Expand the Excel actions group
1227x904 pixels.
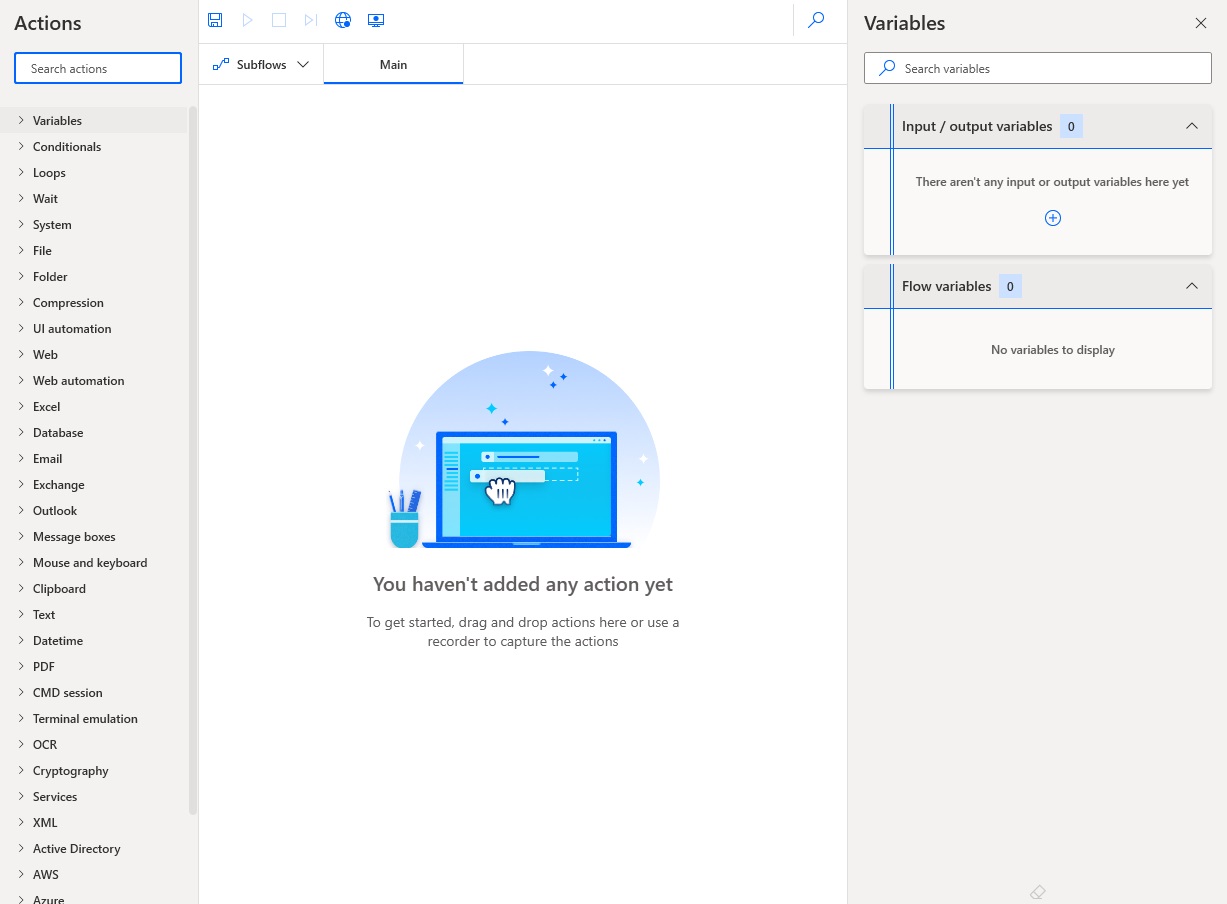48,406
